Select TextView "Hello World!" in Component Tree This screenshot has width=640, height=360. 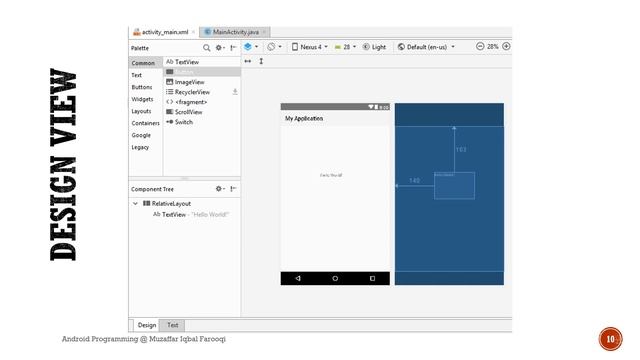click(191, 214)
